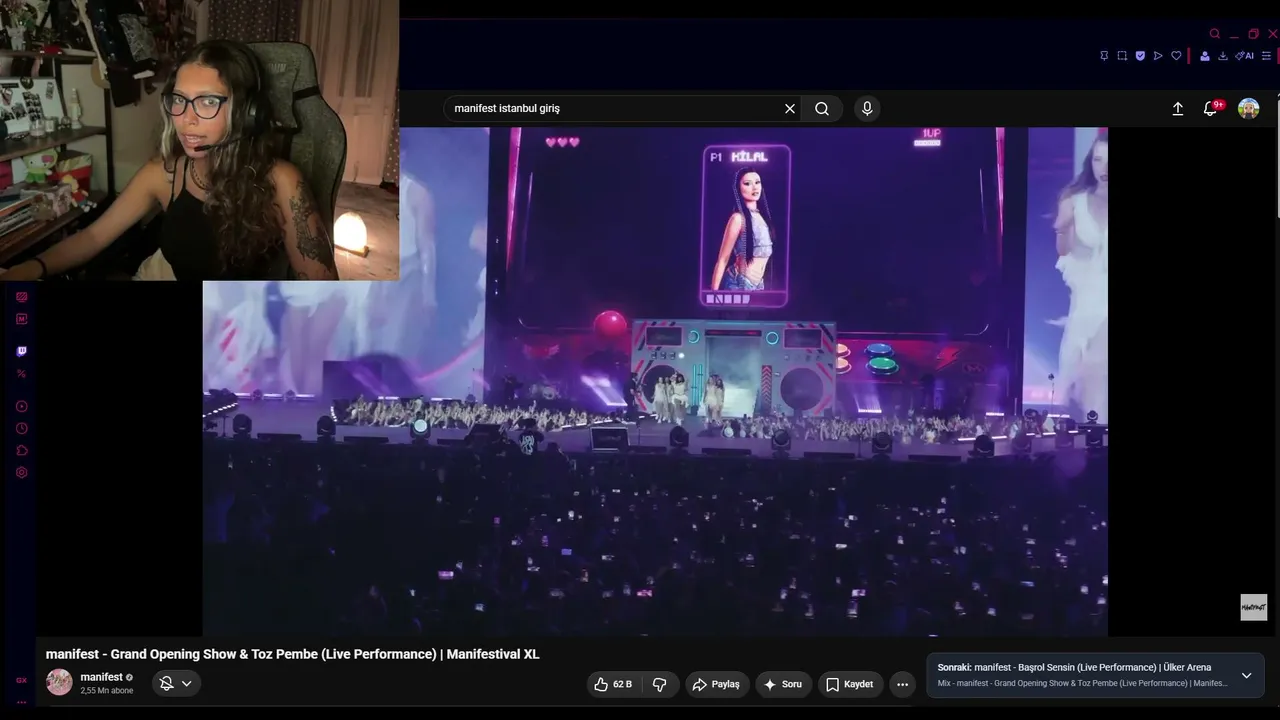1280x720 pixels.
Task: Open the YouTube upload/create button
Action: [1178, 109]
